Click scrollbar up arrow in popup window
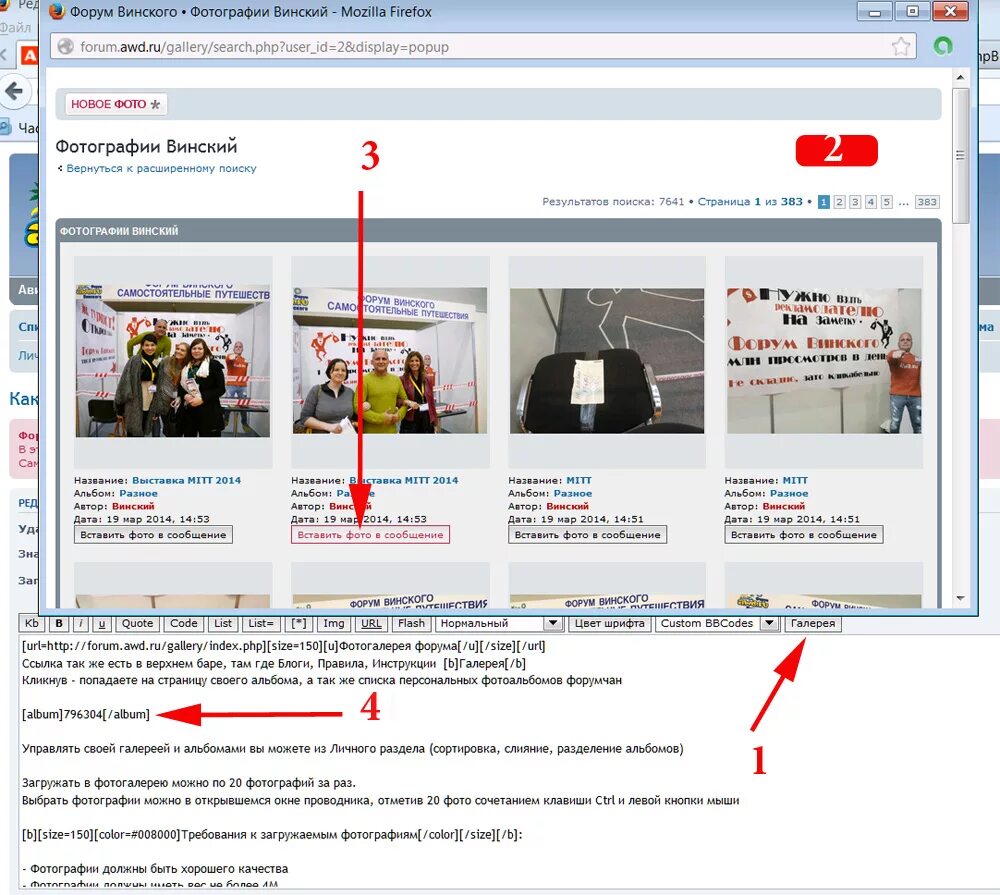 tap(960, 77)
